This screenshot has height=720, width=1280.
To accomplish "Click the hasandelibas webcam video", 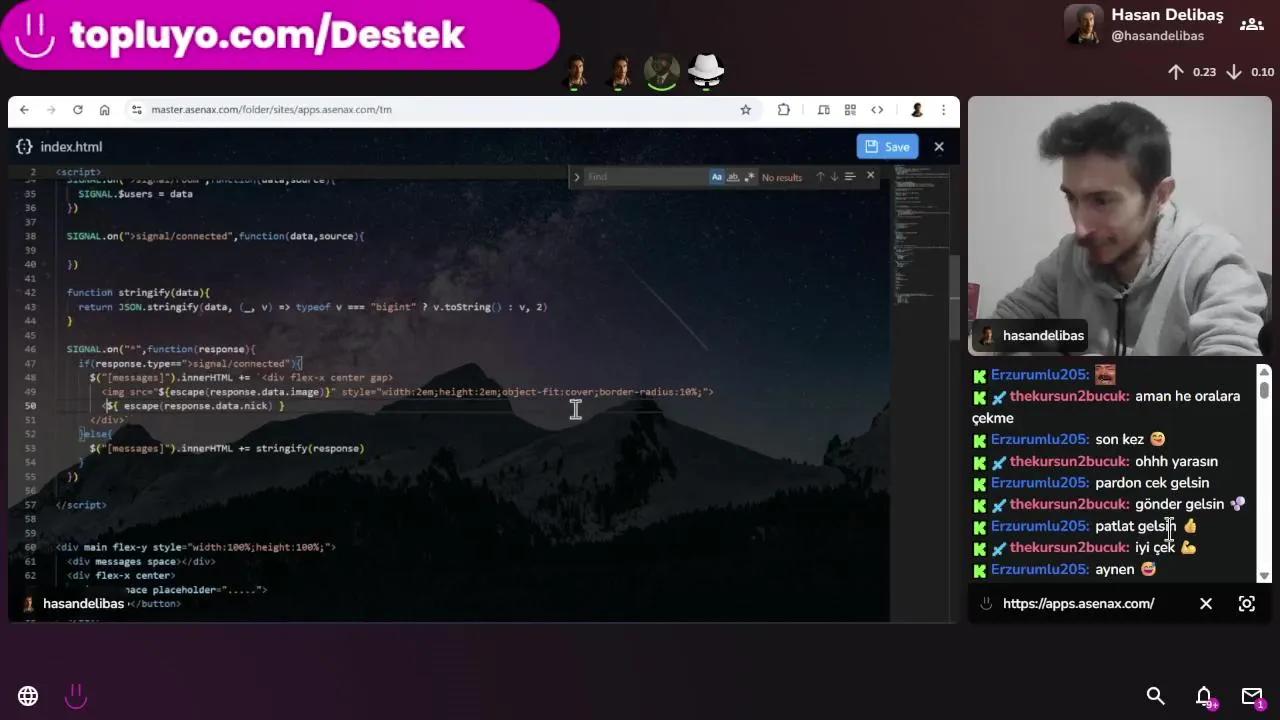I will pyautogui.click(x=1119, y=226).
